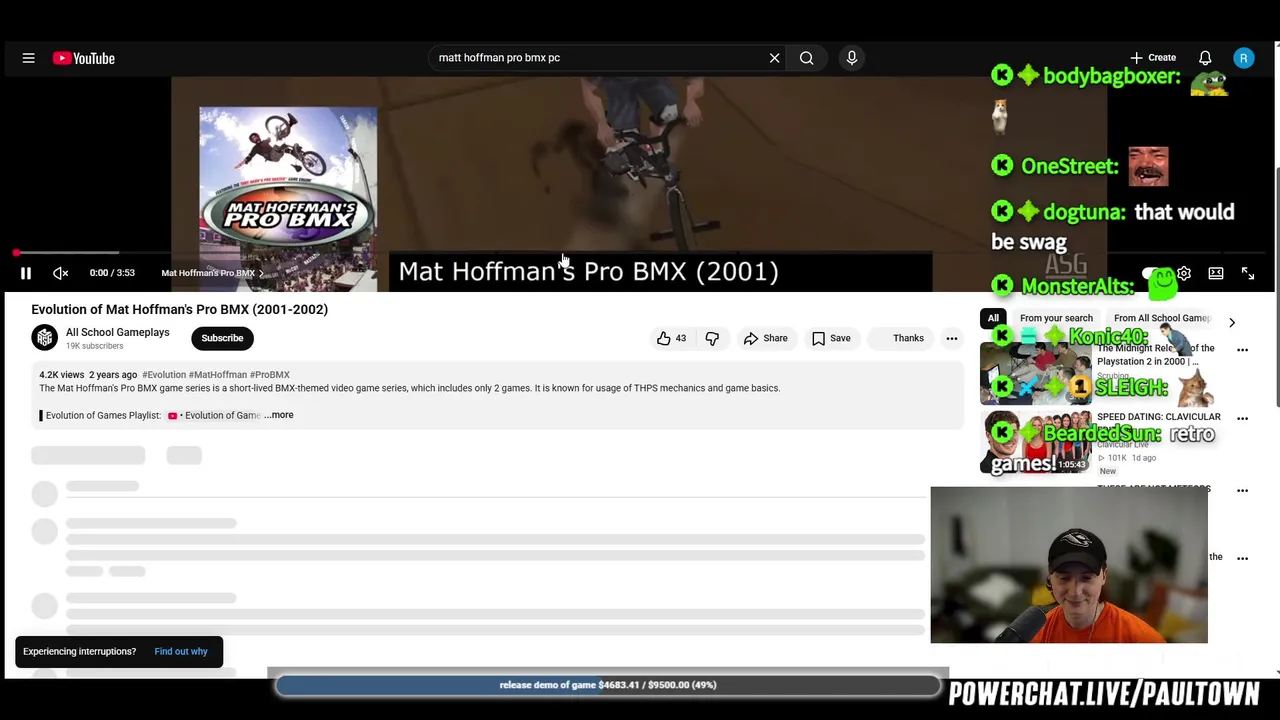
Task: Open the notifications bell
Action: [1205, 58]
